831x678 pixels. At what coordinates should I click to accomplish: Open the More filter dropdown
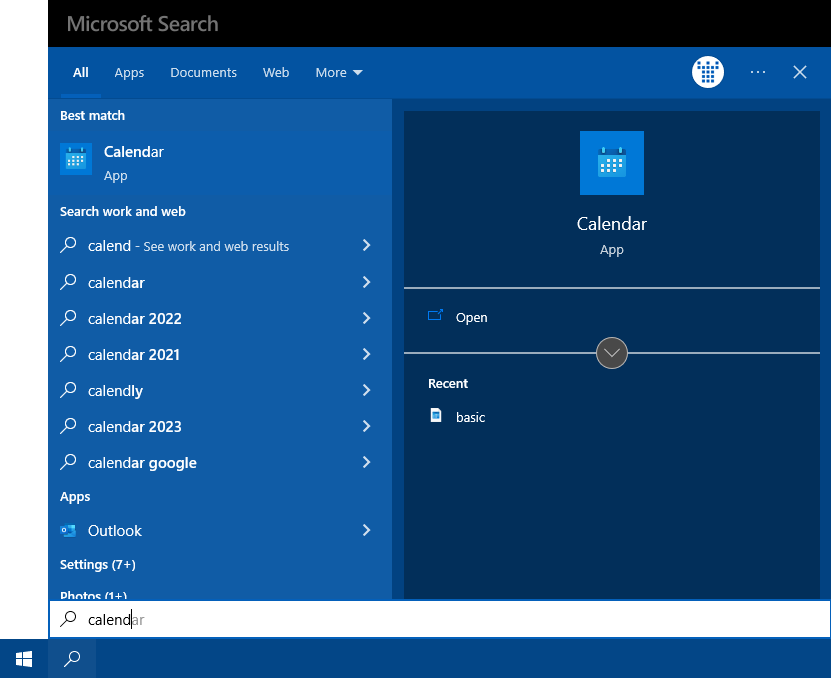pyautogui.click(x=339, y=73)
